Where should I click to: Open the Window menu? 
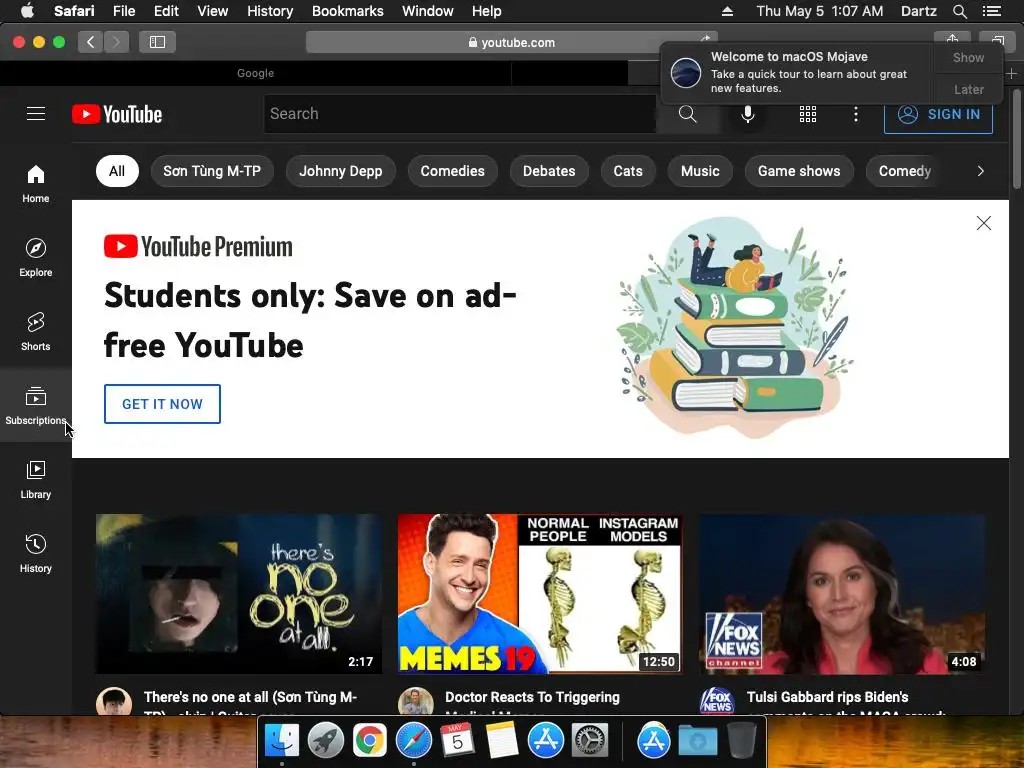pos(428,11)
